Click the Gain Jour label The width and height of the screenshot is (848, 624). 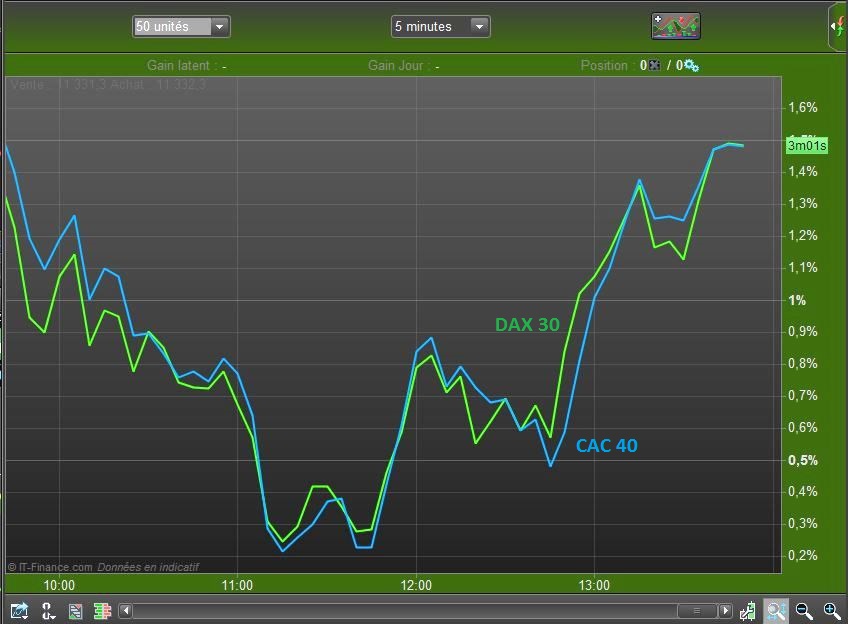point(395,65)
